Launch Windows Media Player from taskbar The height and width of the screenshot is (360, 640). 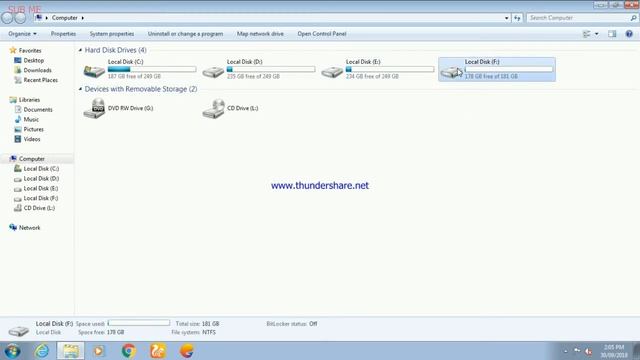pyautogui.click(x=98, y=351)
